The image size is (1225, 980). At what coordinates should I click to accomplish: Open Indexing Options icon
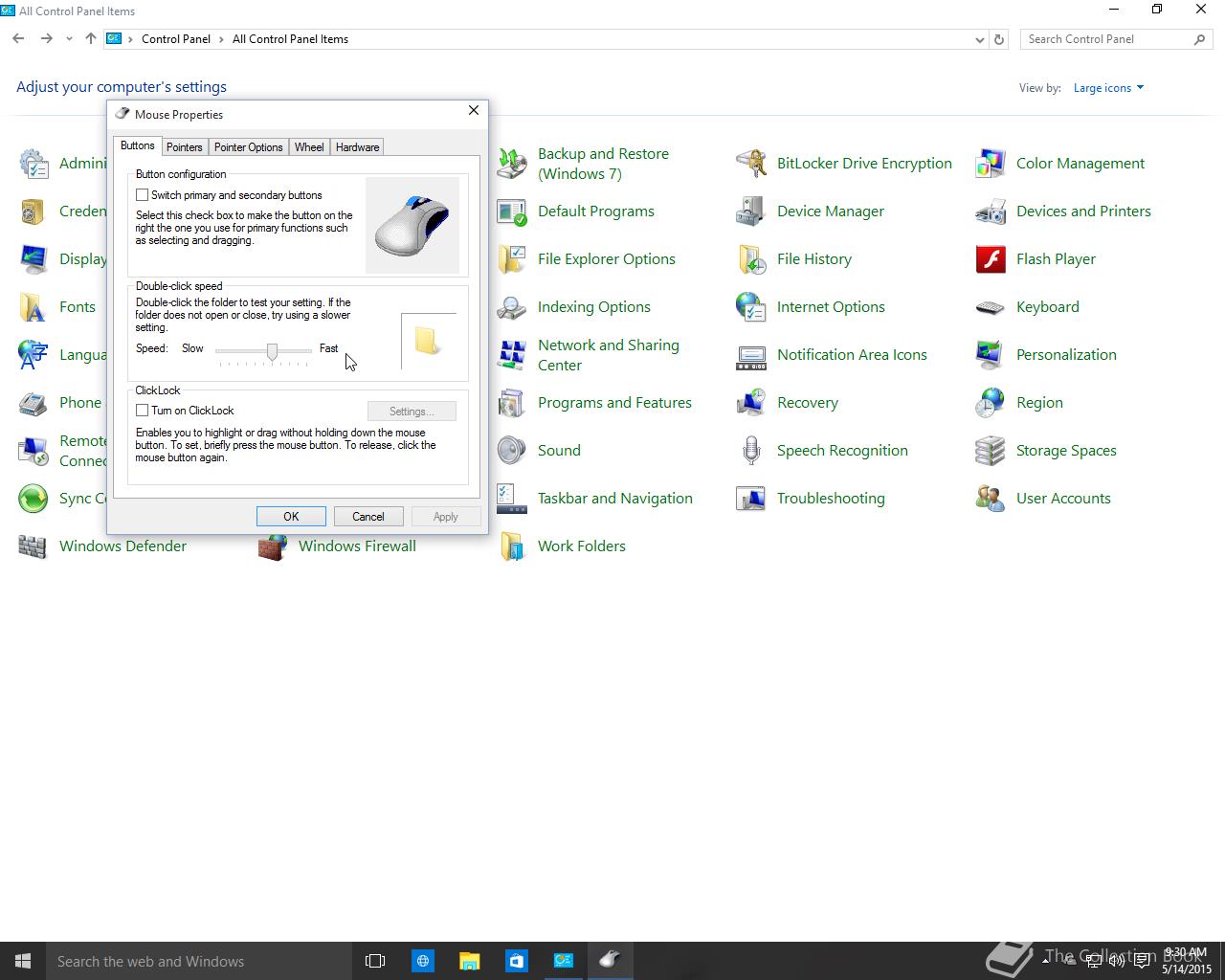point(512,307)
